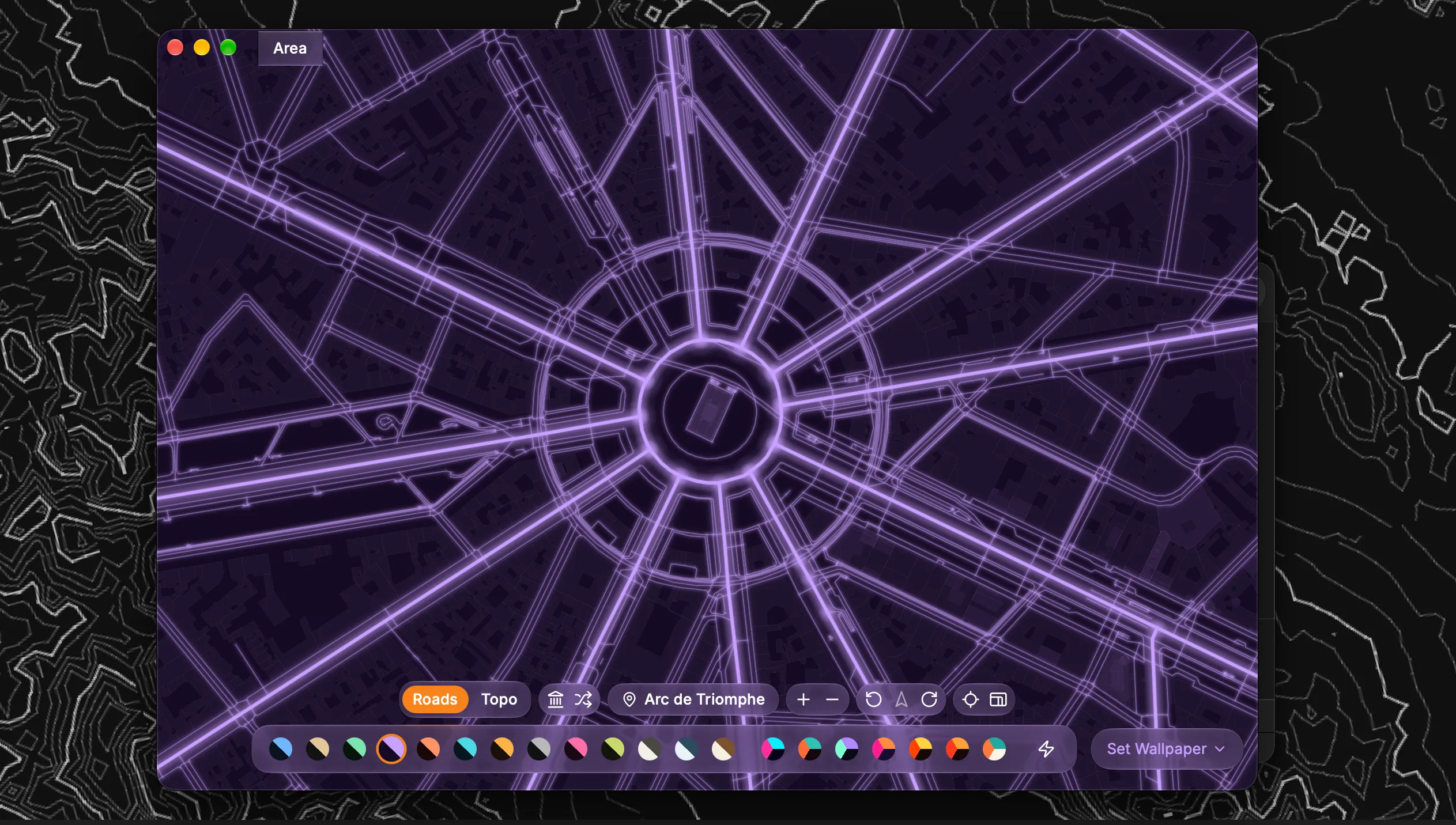Screen dimensions: 1456x825
Task: Click the lightning bolt icon
Action: tap(1046, 749)
